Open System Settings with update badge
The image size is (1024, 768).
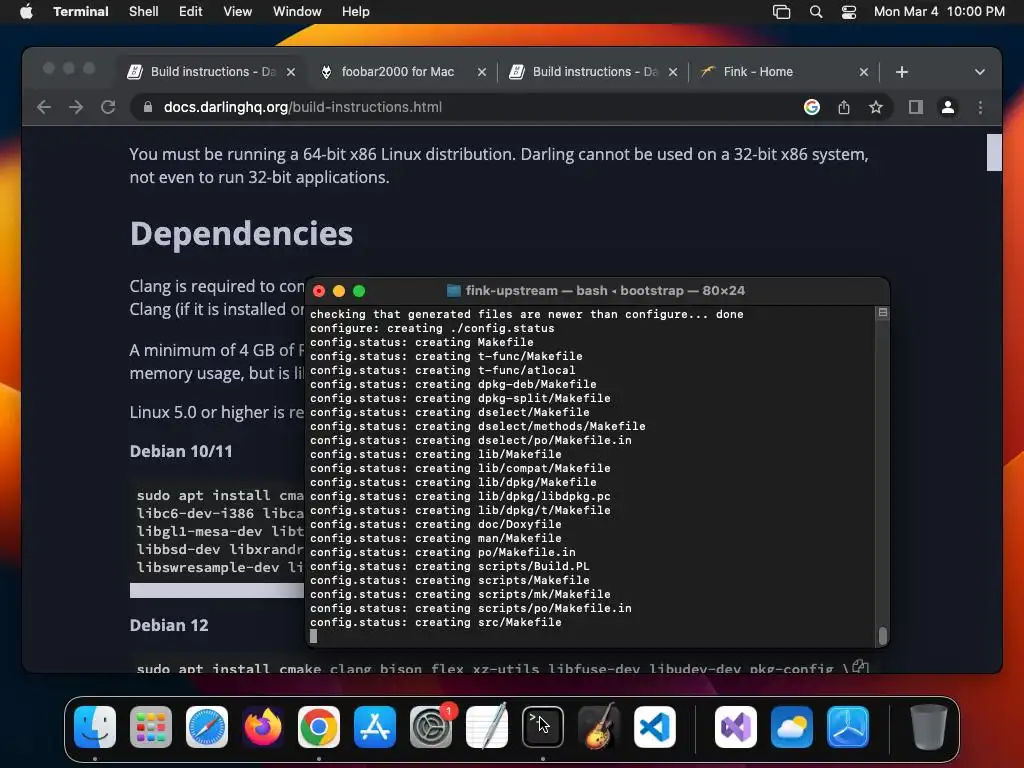431,726
